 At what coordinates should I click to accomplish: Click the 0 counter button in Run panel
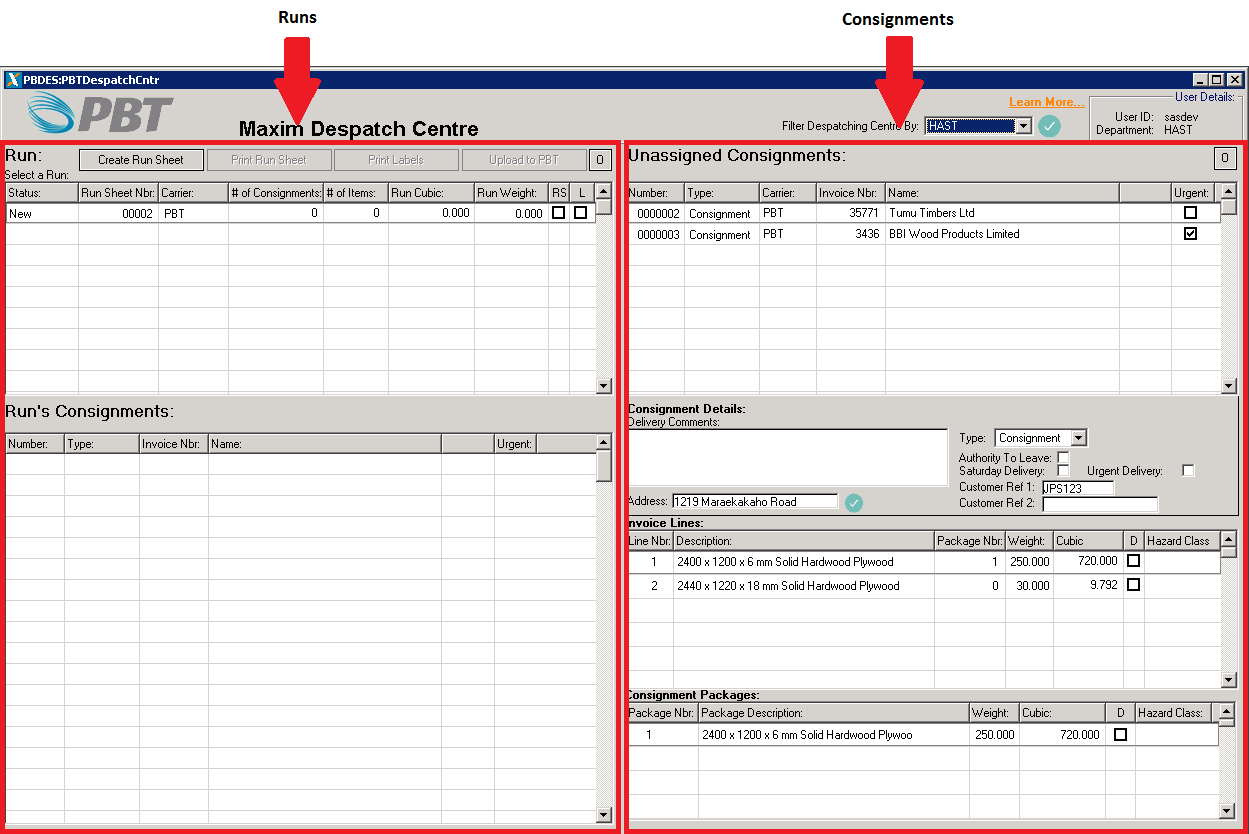click(x=600, y=160)
